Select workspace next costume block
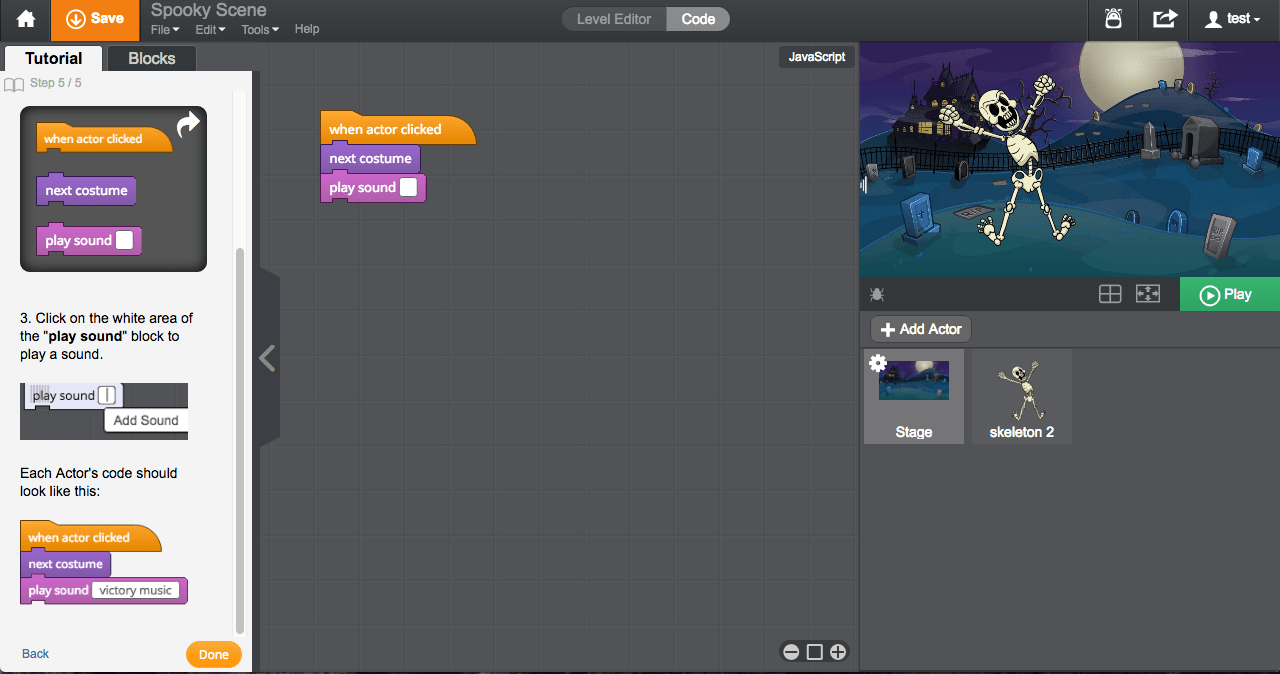This screenshot has width=1280, height=674. [370, 158]
